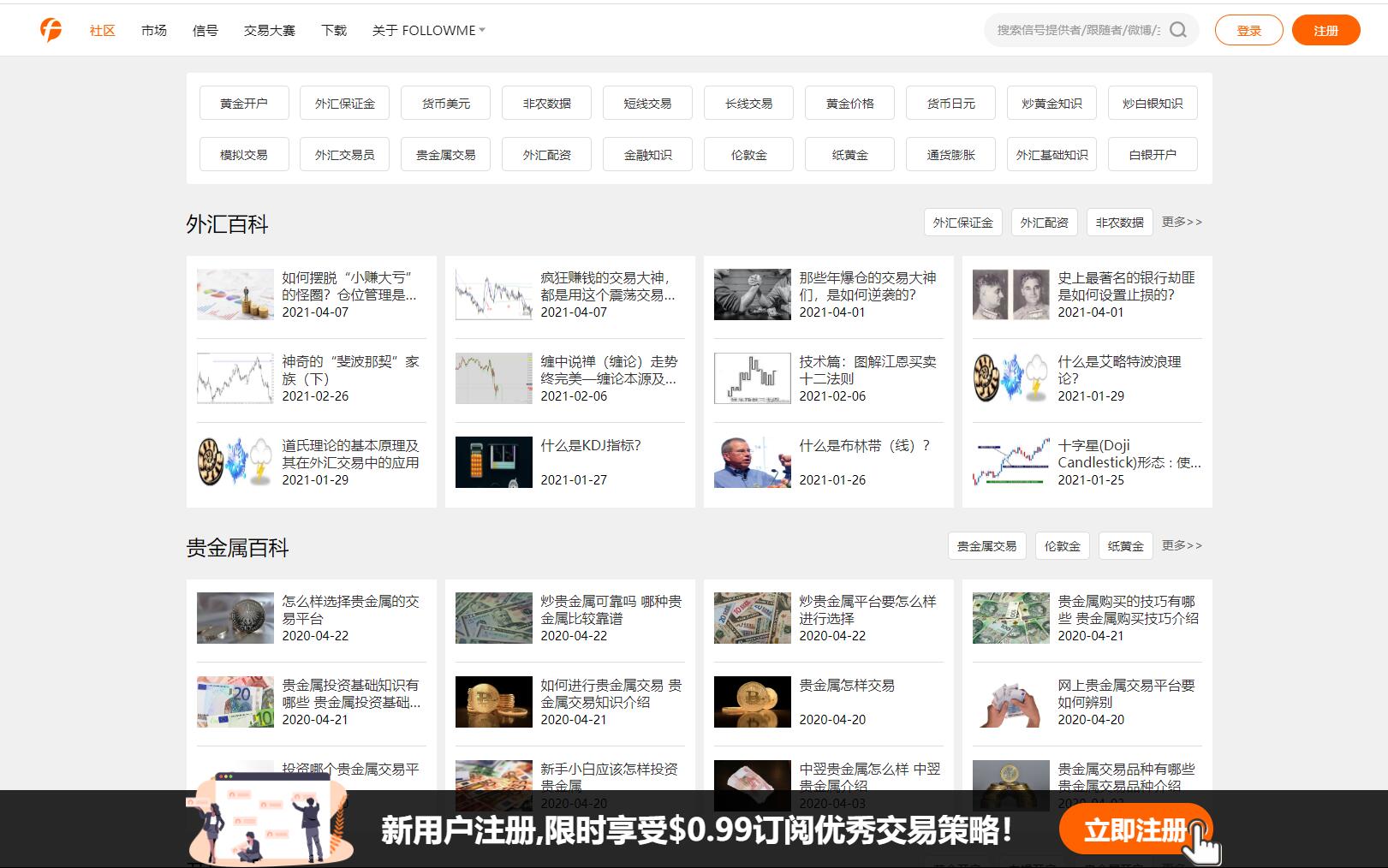The height and width of the screenshot is (868, 1388).
Task: Choose the 非农数据 tag in the top tag grid
Action: (x=546, y=104)
